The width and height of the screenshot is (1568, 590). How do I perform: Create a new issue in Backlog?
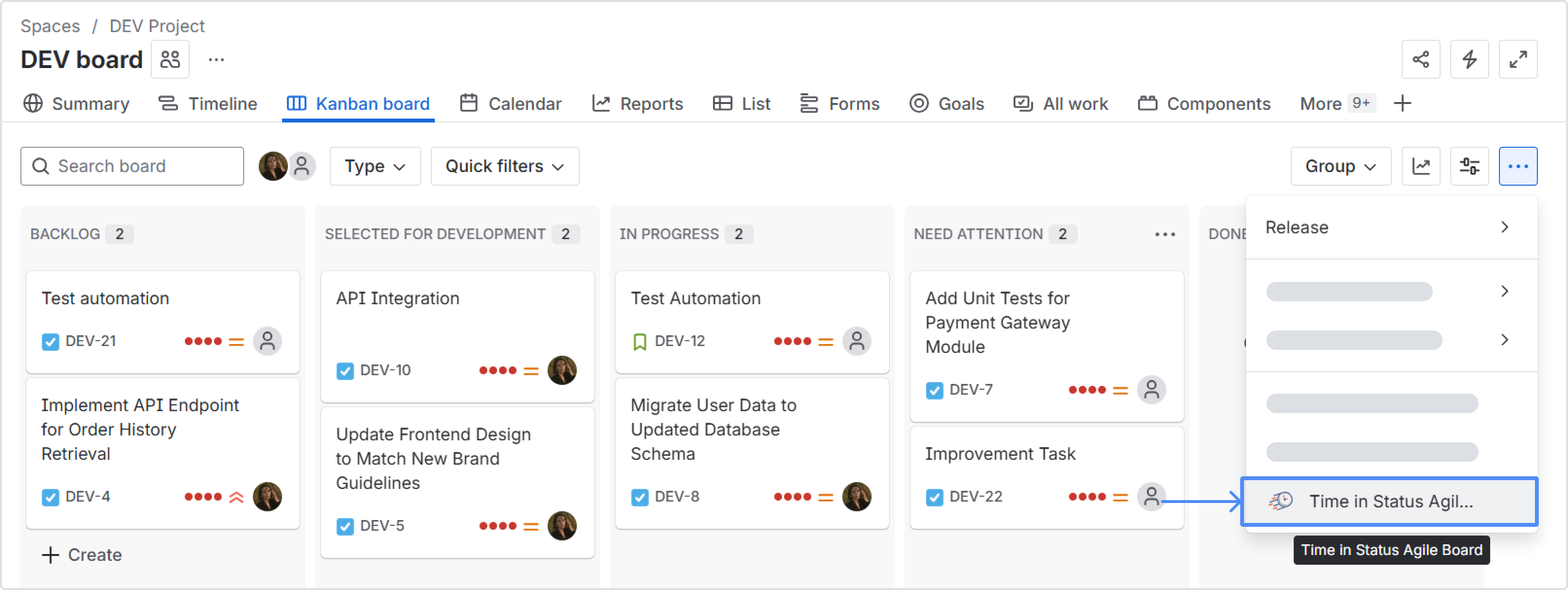(x=82, y=555)
